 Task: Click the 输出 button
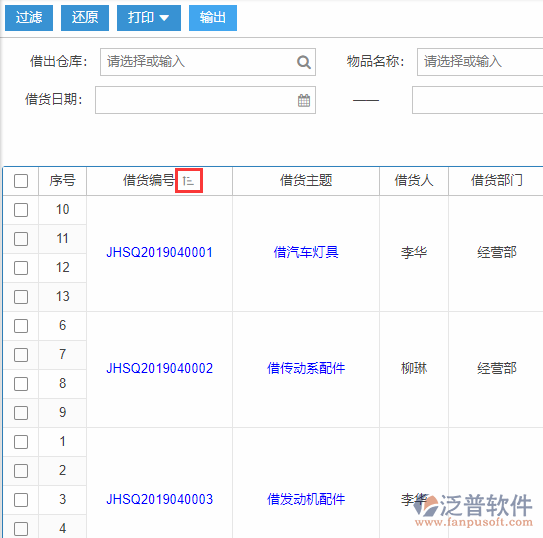(x=213, y=18)
